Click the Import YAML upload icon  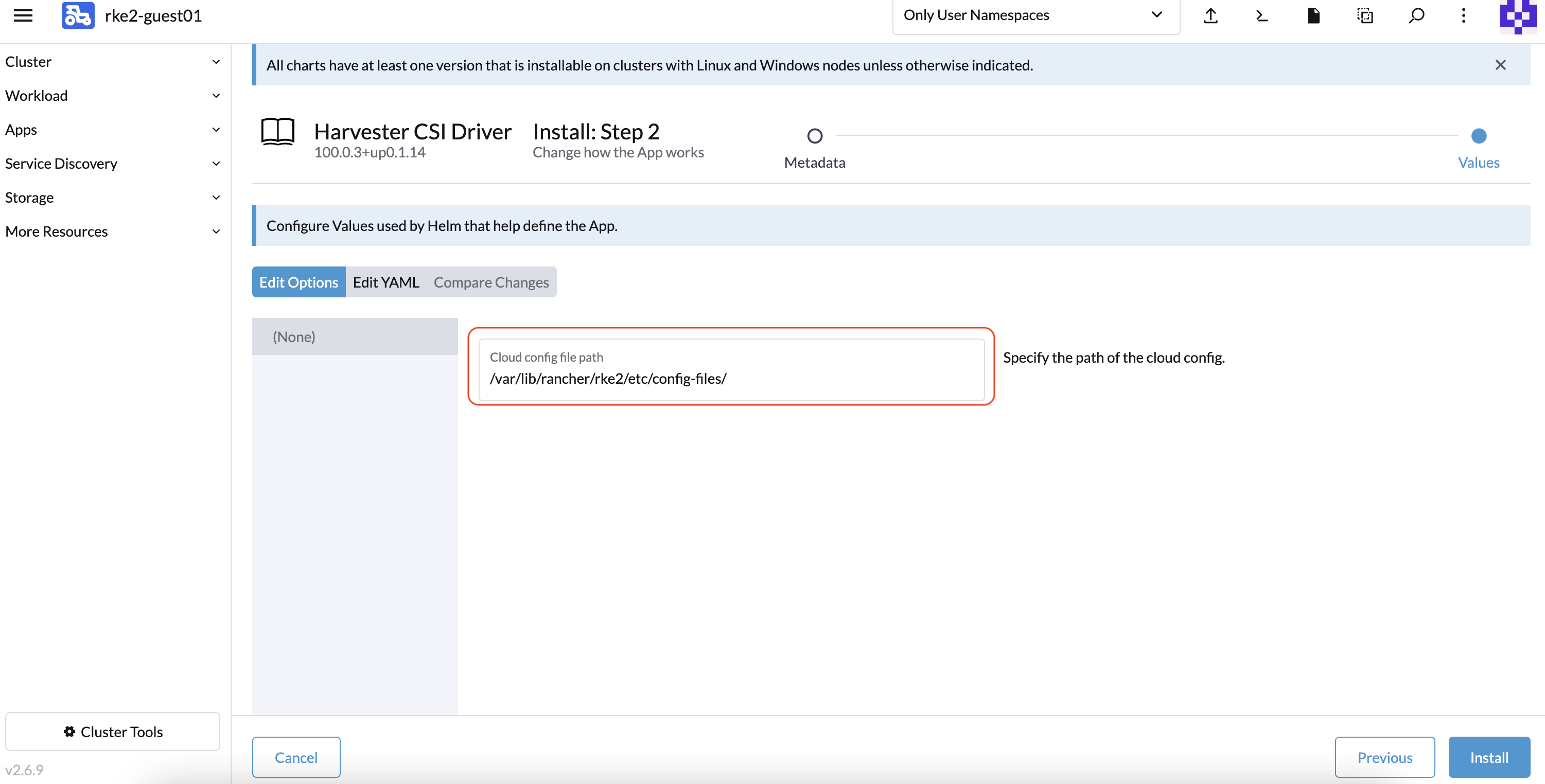(1210, 15)
